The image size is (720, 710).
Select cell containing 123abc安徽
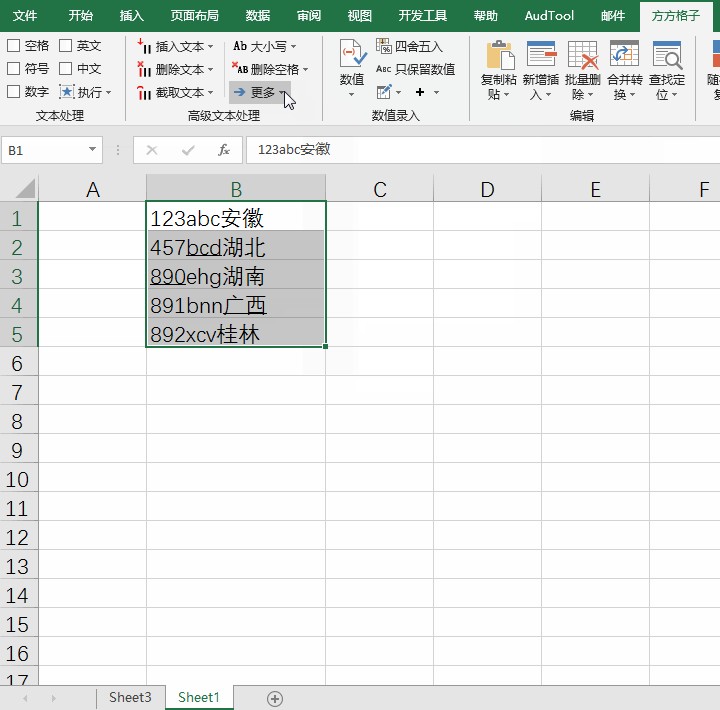pos(236,216)
